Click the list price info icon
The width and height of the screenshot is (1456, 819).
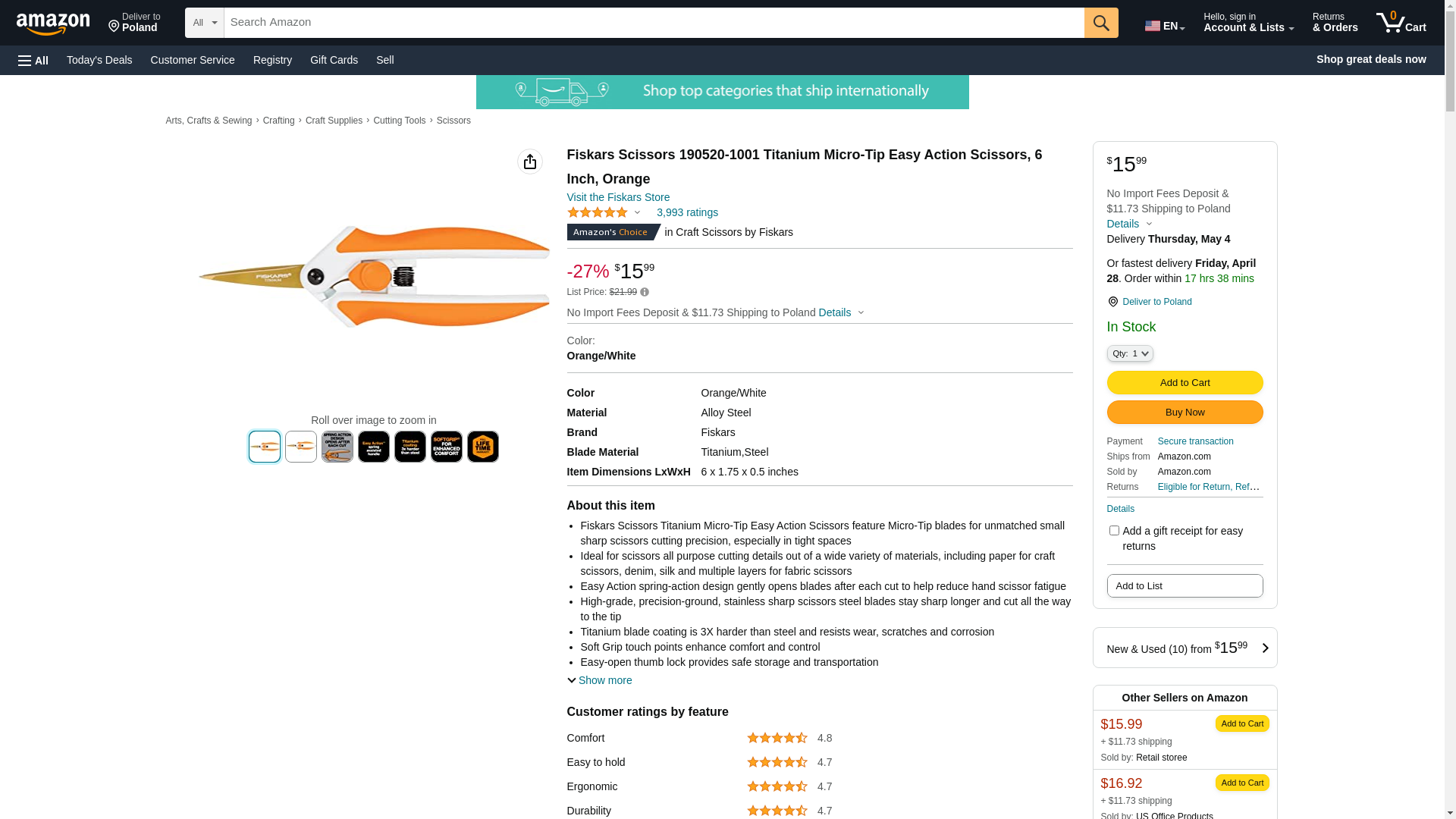[x=645, y=292]
